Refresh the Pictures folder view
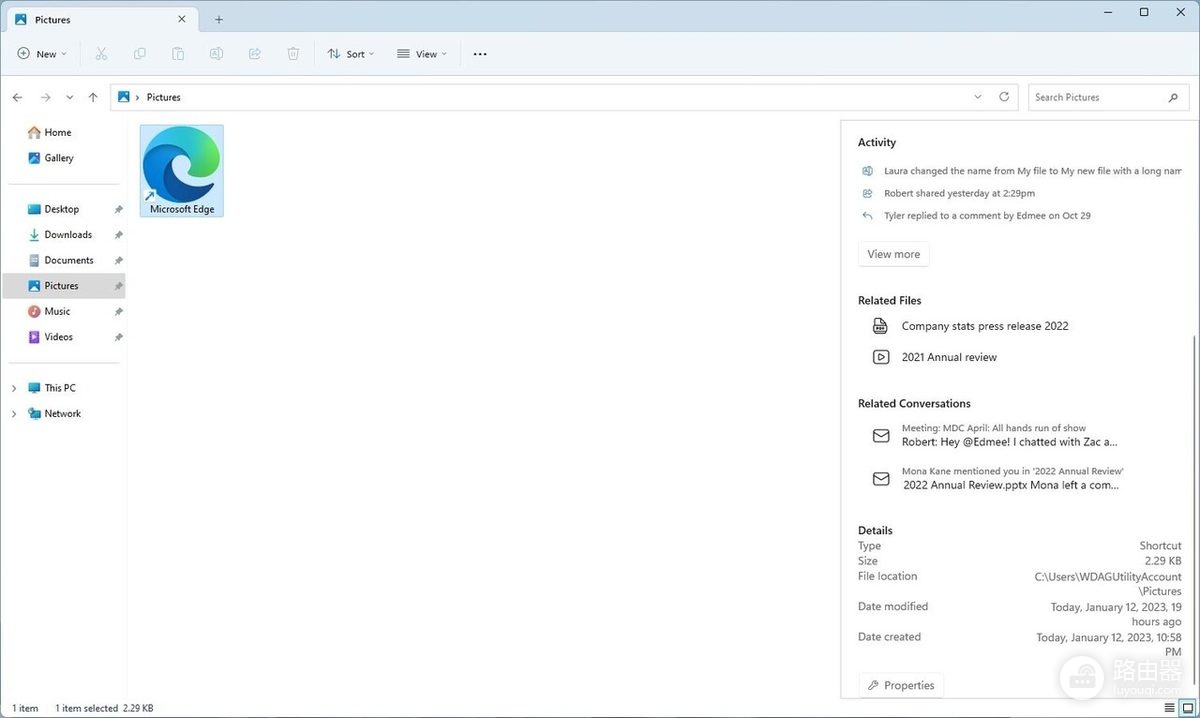 [x=1004, y=97]
